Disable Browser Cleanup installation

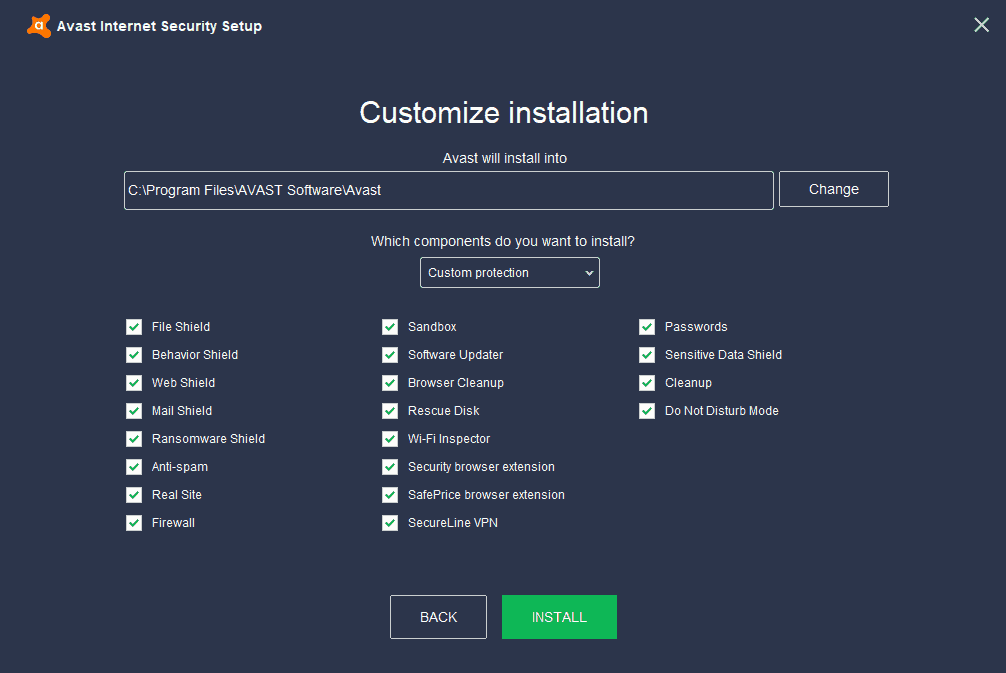click(x=390, y=382)
